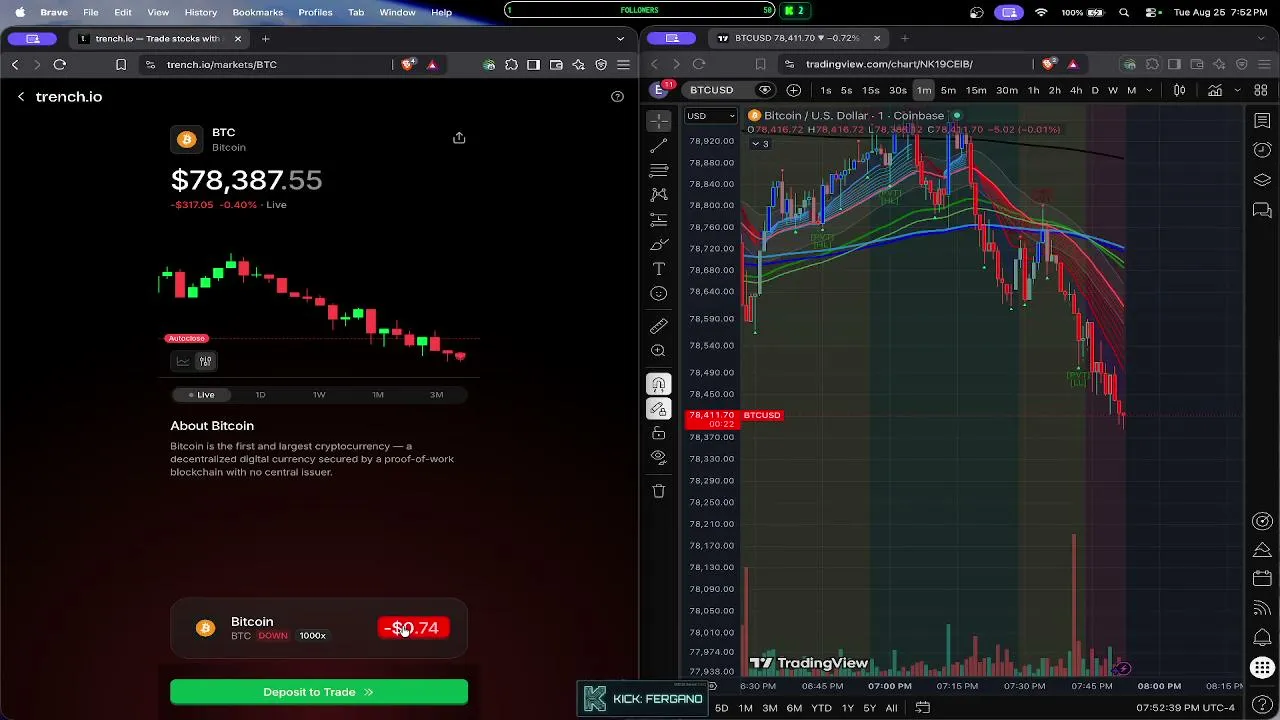Open the Profiles menu in menu bar
The height and width of the screenshot is (720, 1280).
[x=315, y=12]
